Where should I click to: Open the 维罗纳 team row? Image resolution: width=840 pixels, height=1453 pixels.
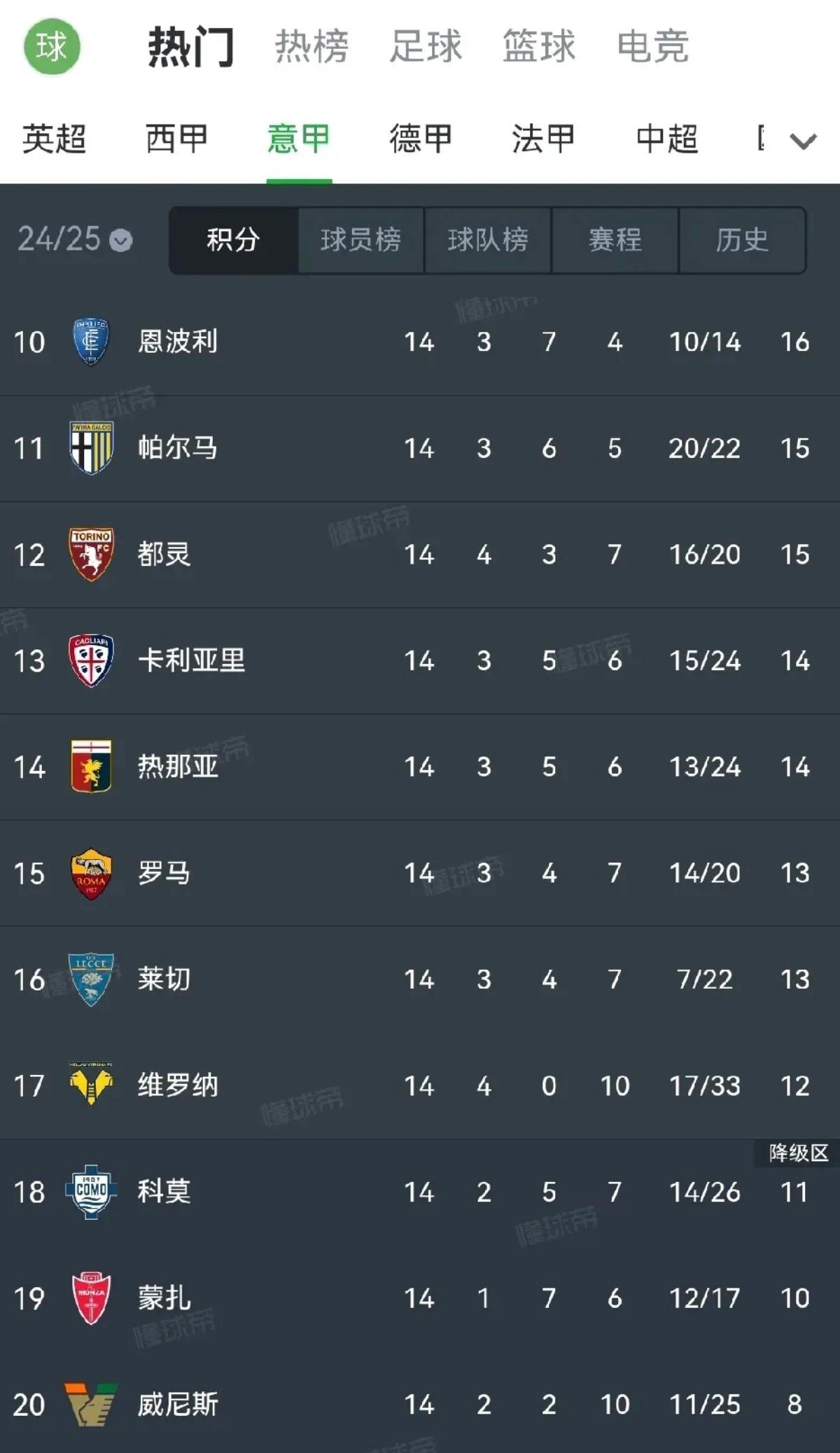click(420, 1085)
